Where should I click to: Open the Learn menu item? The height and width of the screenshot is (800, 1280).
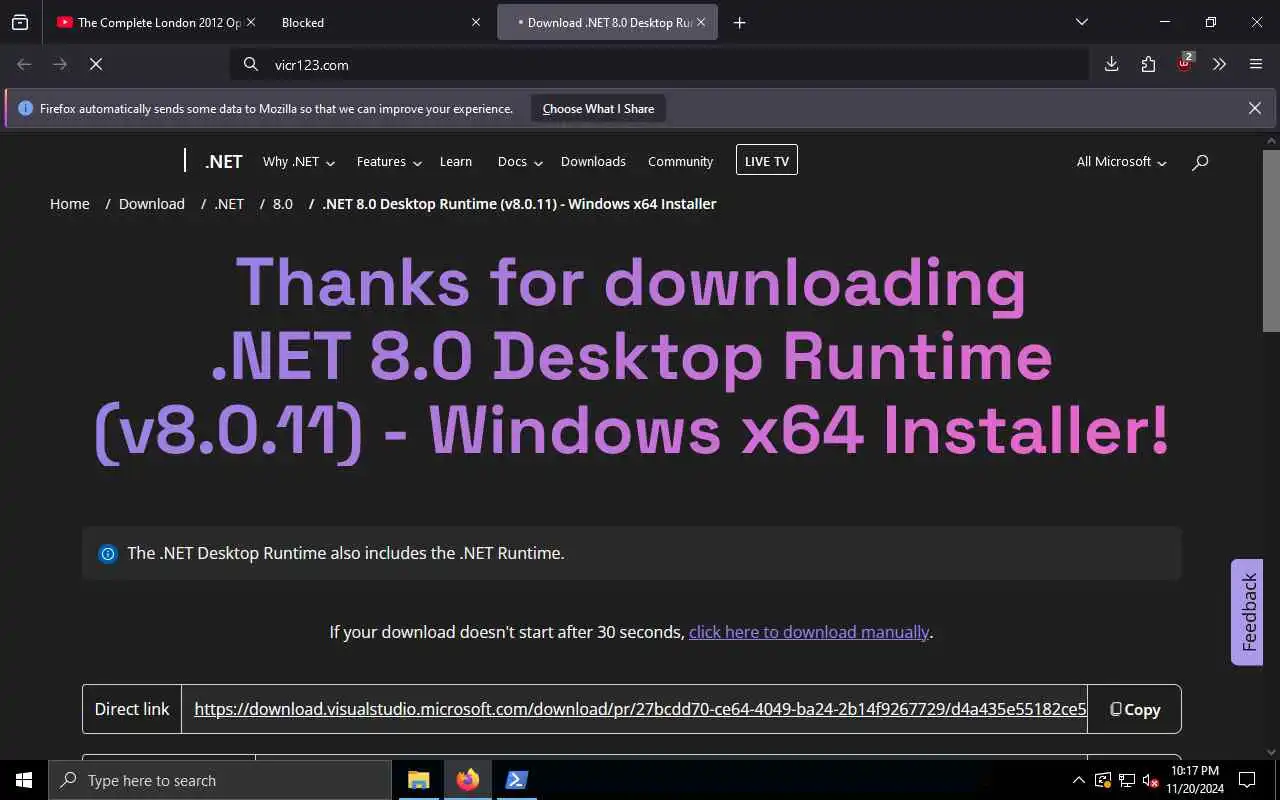456,161
